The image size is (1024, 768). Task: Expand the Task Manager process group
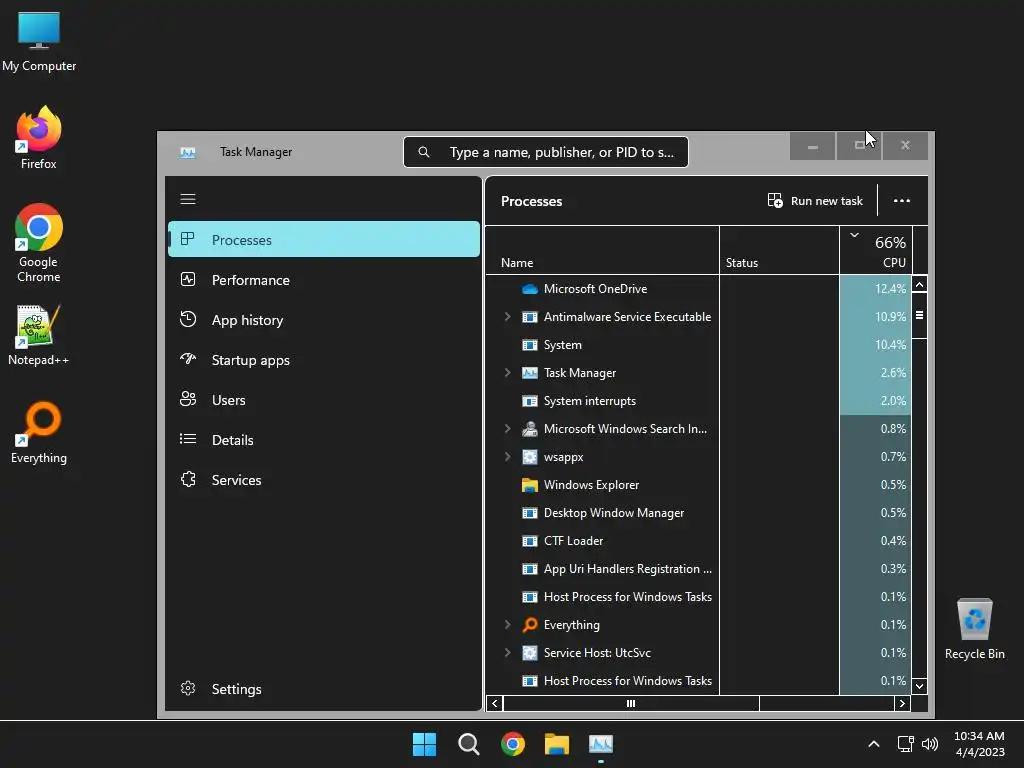coord(507,373)
